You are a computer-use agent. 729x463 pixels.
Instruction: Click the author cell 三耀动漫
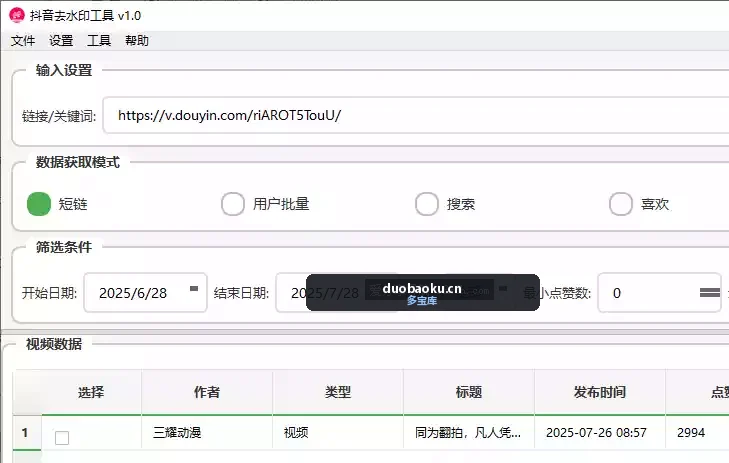[x=207, y=432]
